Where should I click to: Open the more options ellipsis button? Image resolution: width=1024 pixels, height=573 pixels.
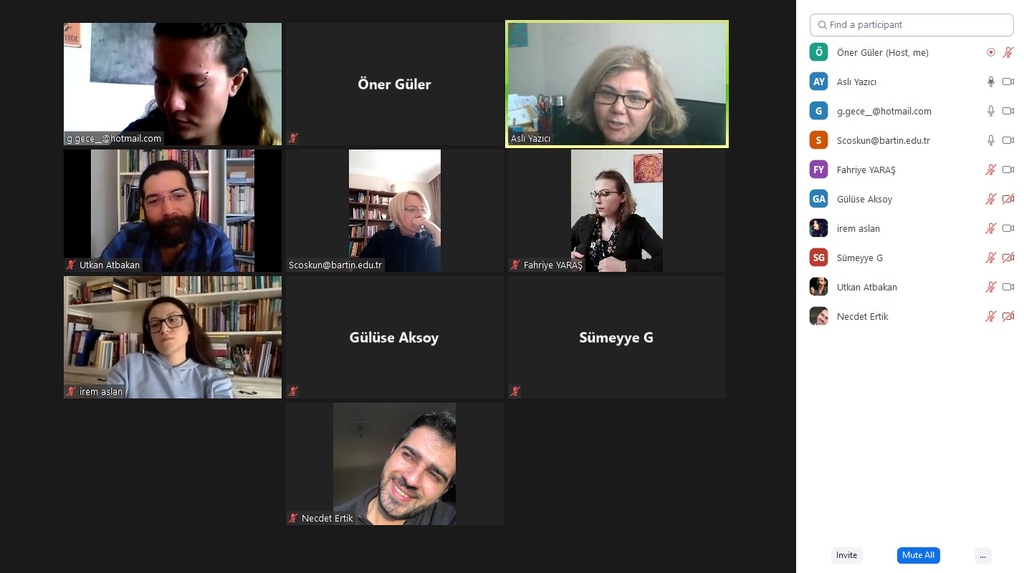tap(983, 555)
